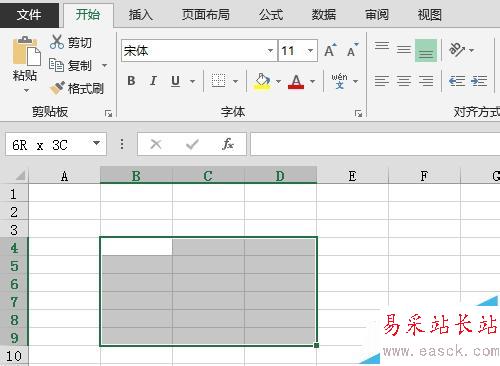The width and height of the screenshot is (500, 366).
Task: Open the 文件 File tab
Action: [x=29, y=14]
